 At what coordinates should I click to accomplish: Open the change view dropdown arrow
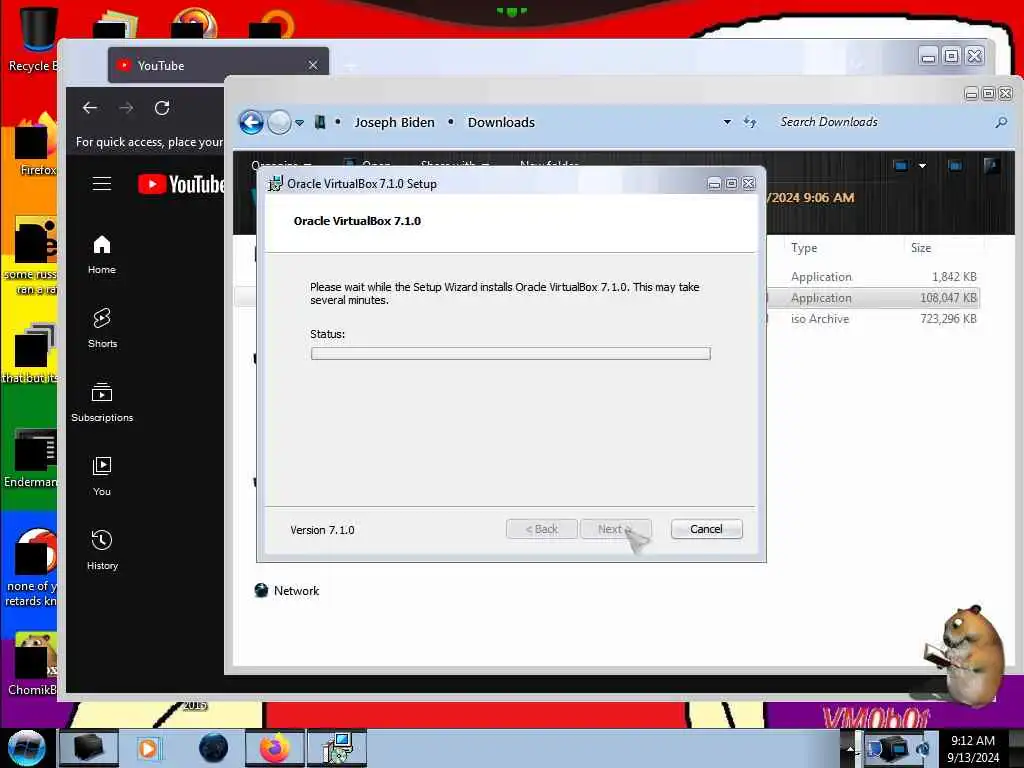pos(922,166)
